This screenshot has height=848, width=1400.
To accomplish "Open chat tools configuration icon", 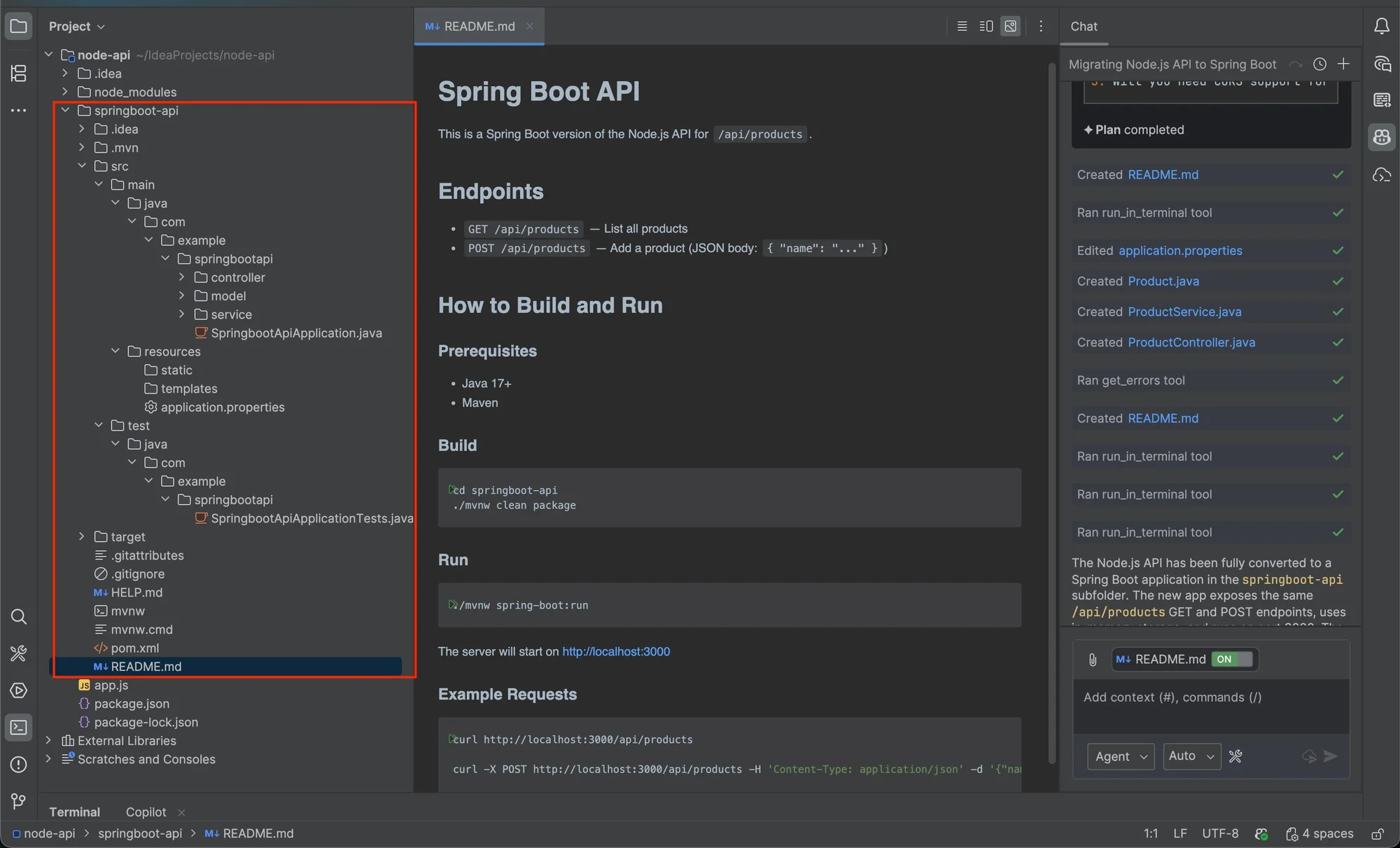I will tap(1235, 756).
